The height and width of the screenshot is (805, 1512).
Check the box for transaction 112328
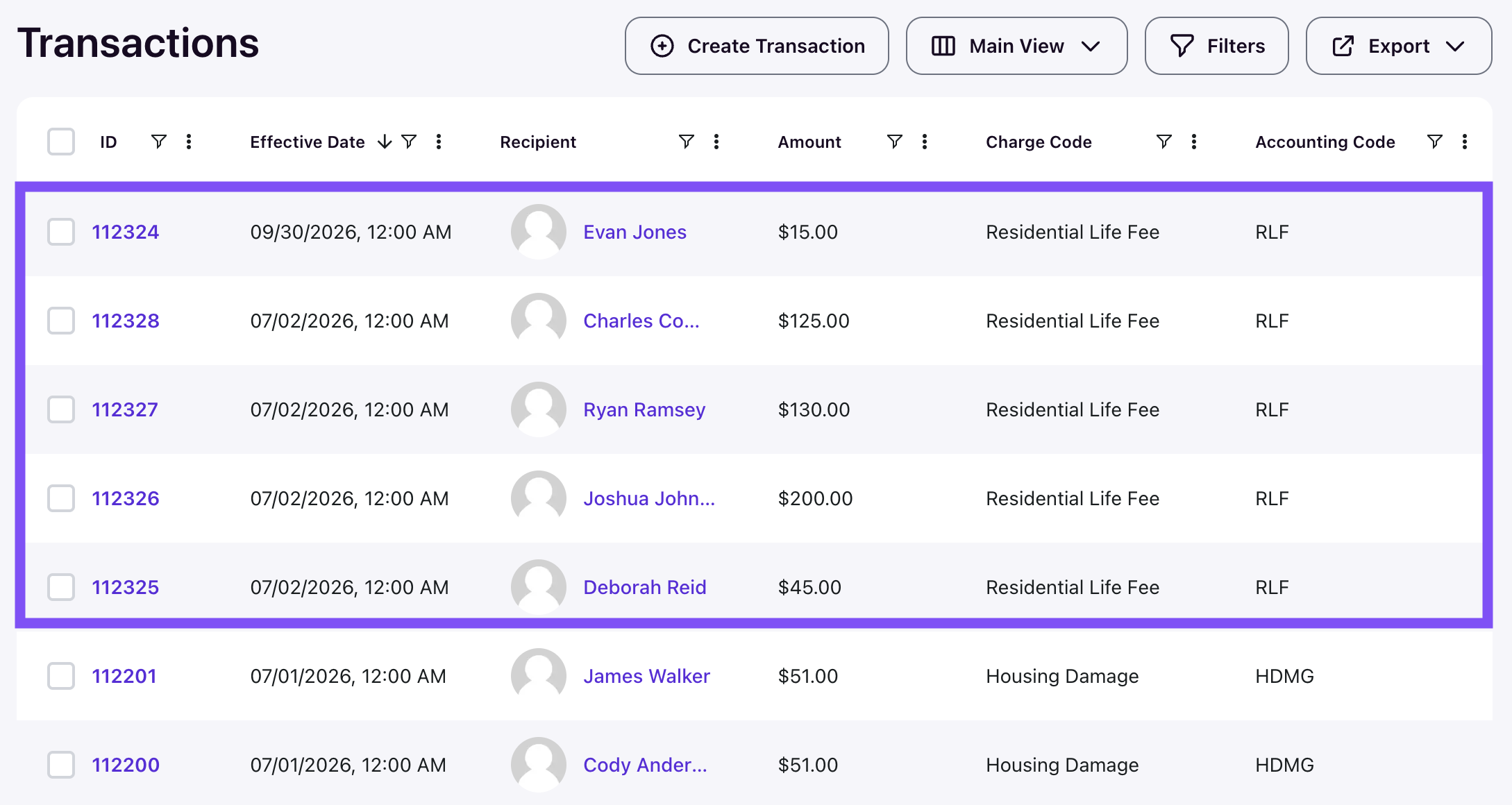[x=61, y=321]
